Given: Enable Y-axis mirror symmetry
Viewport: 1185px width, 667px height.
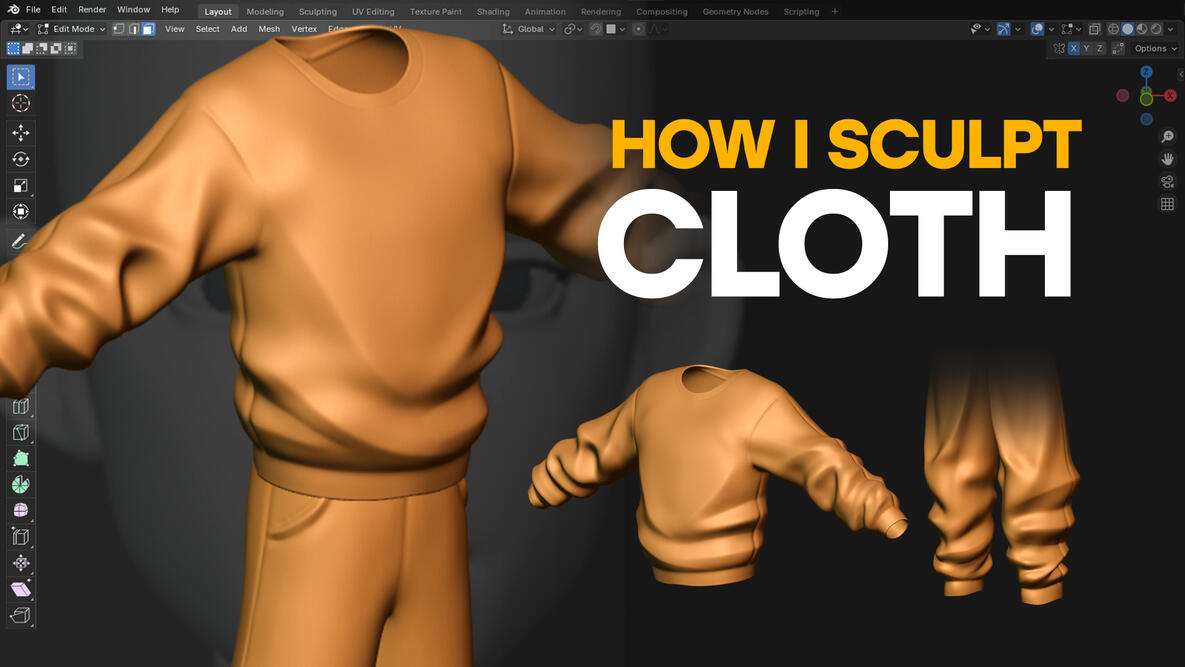Looking at the screenshot, I should tap(1086, 47).
